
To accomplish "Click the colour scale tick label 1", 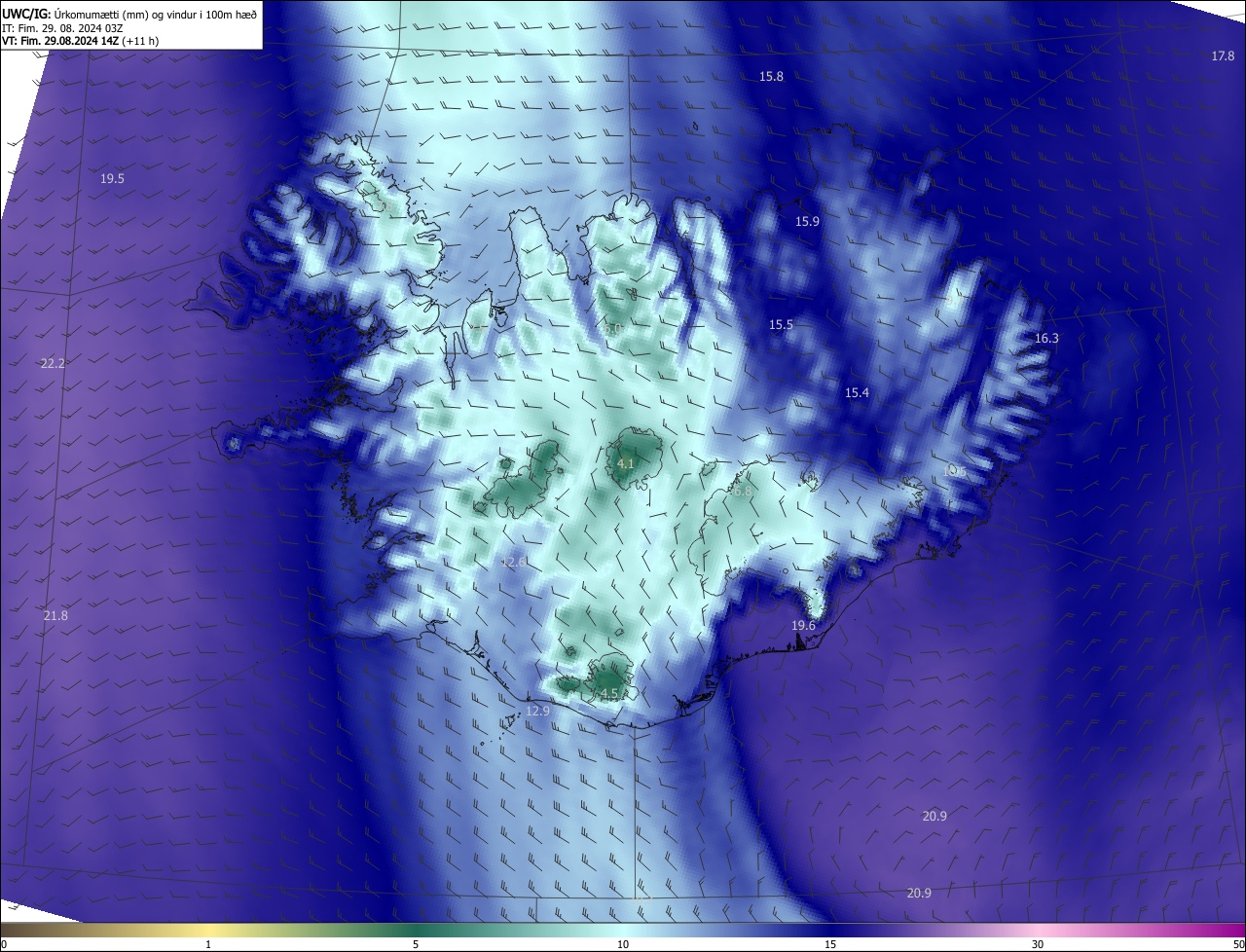I will coord(208,944).
